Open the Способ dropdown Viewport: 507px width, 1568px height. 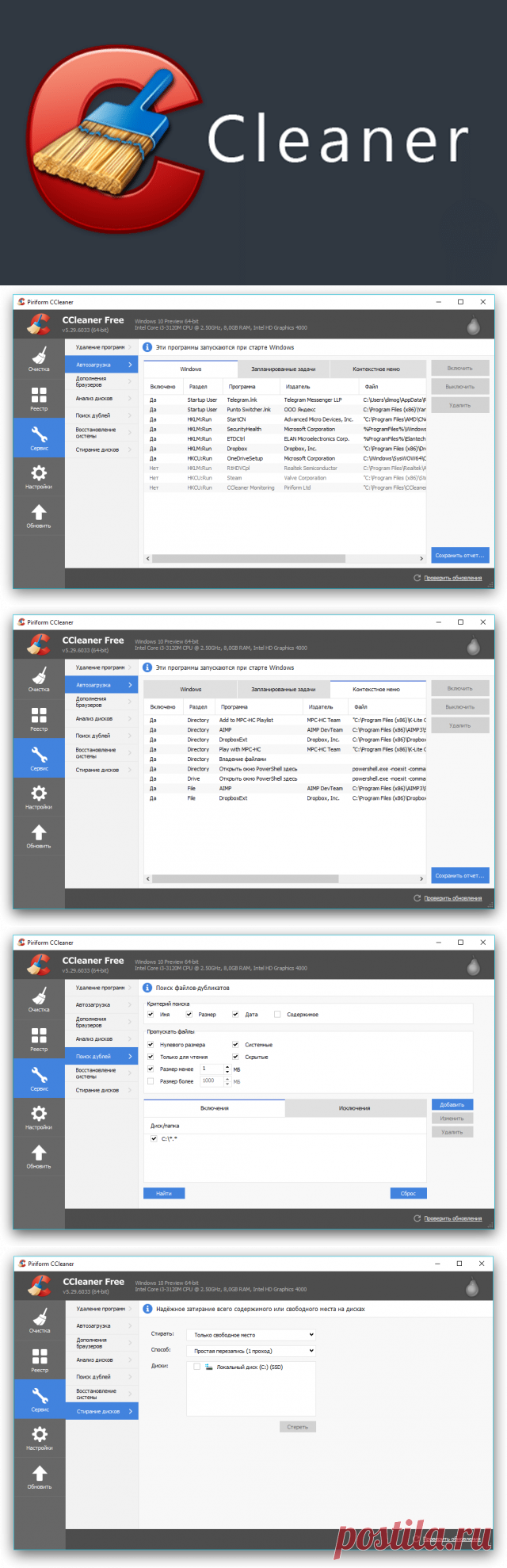point(251,1350)
